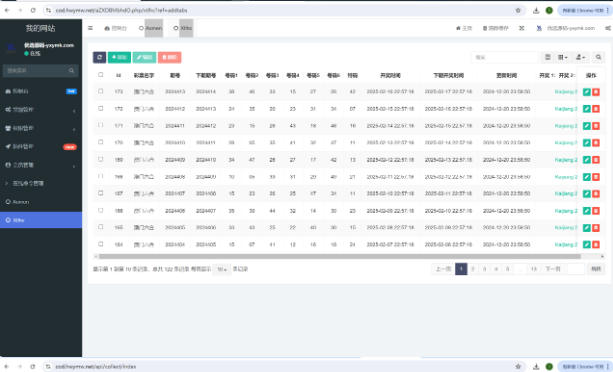Edit row 170 with green pencil icon

coord(587,143)
